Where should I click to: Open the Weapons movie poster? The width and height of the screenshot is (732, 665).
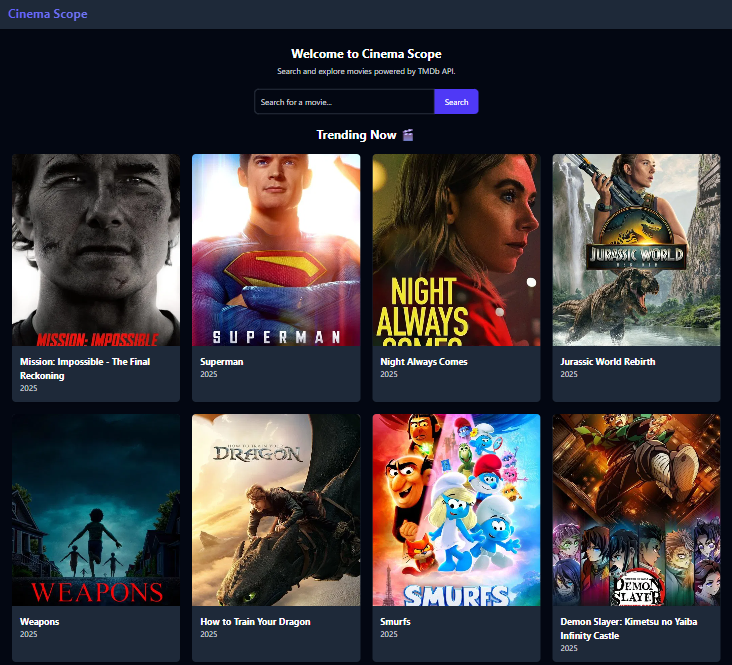click(x=96, y=510)
